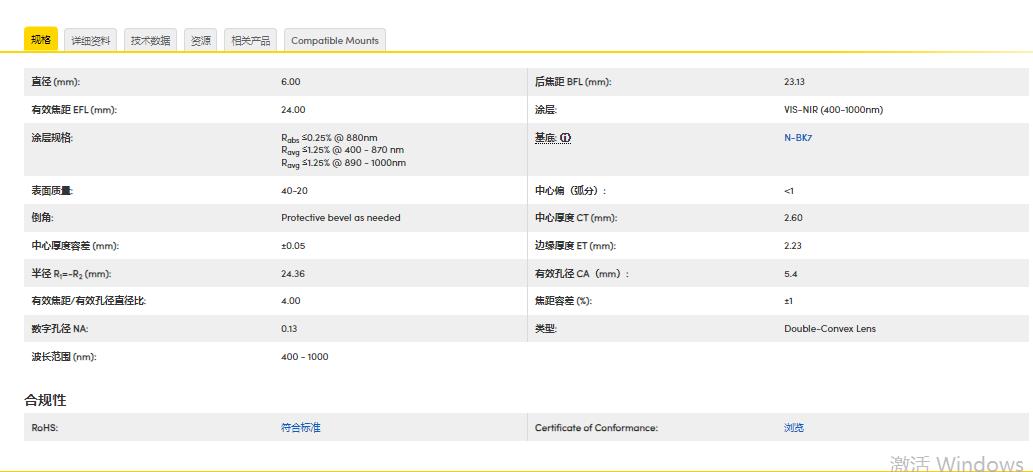
Task: Select the 规格 tab
Action: 41,40
